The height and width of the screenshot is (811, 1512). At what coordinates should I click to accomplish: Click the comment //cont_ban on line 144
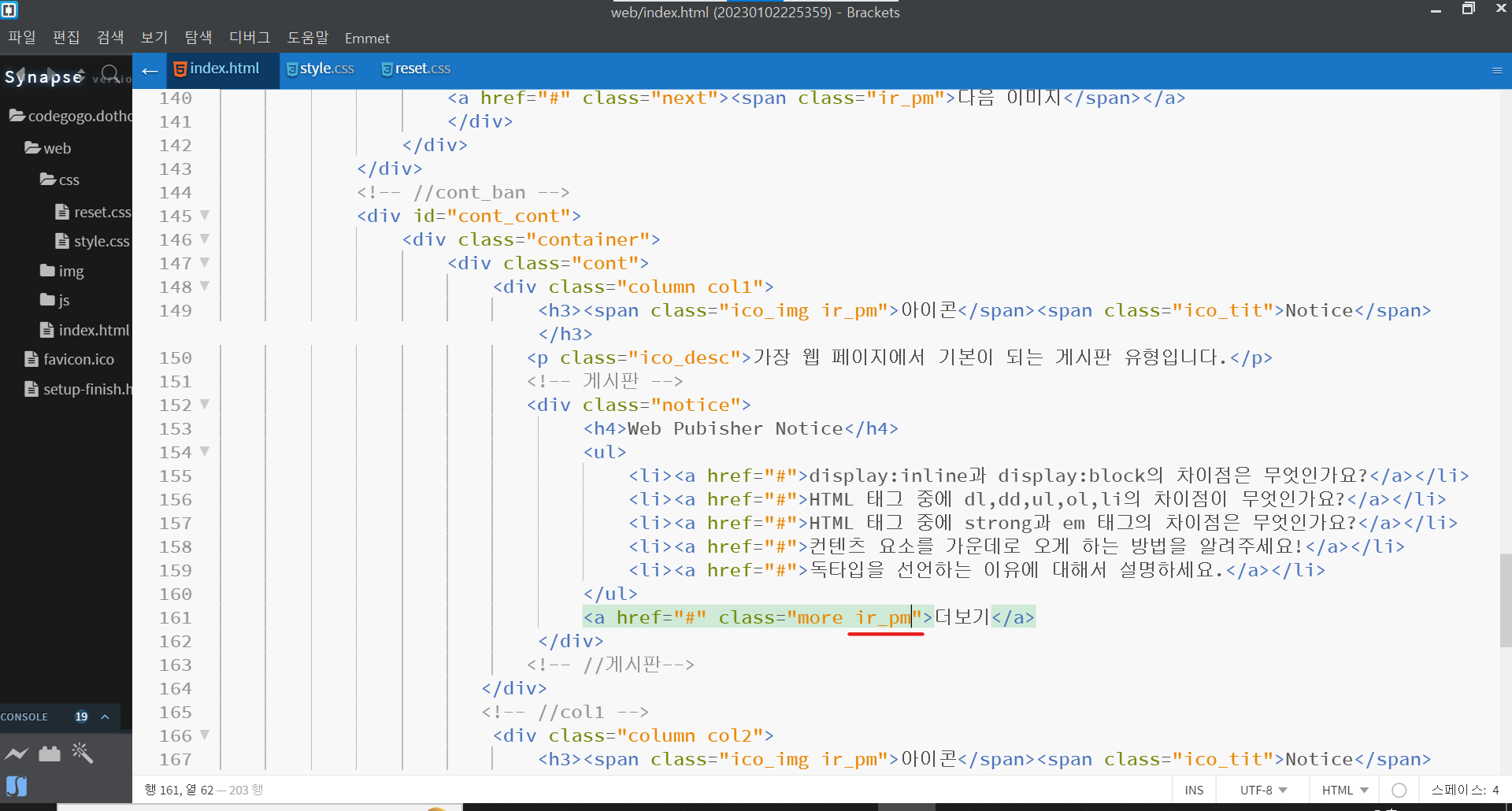coord(463,192)
